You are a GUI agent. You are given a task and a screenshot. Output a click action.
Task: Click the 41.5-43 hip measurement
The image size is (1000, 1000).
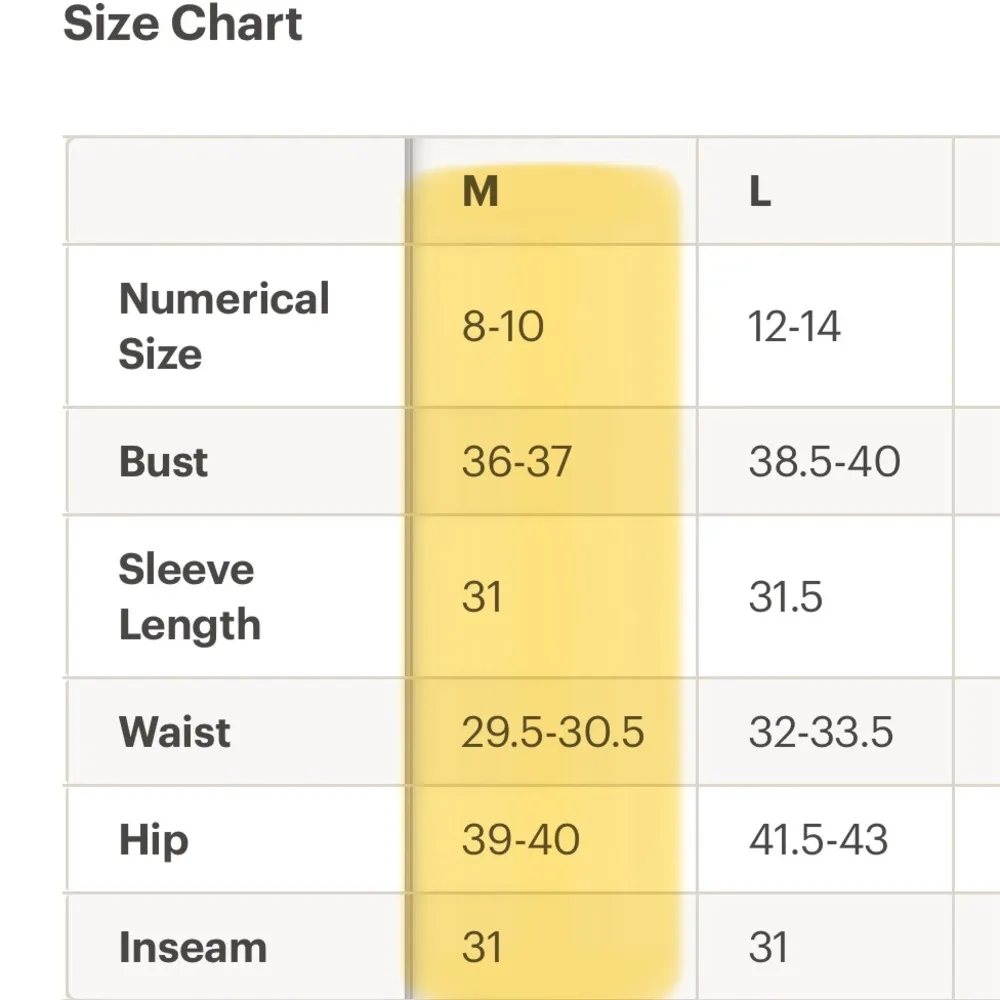(x=818, y=840)
